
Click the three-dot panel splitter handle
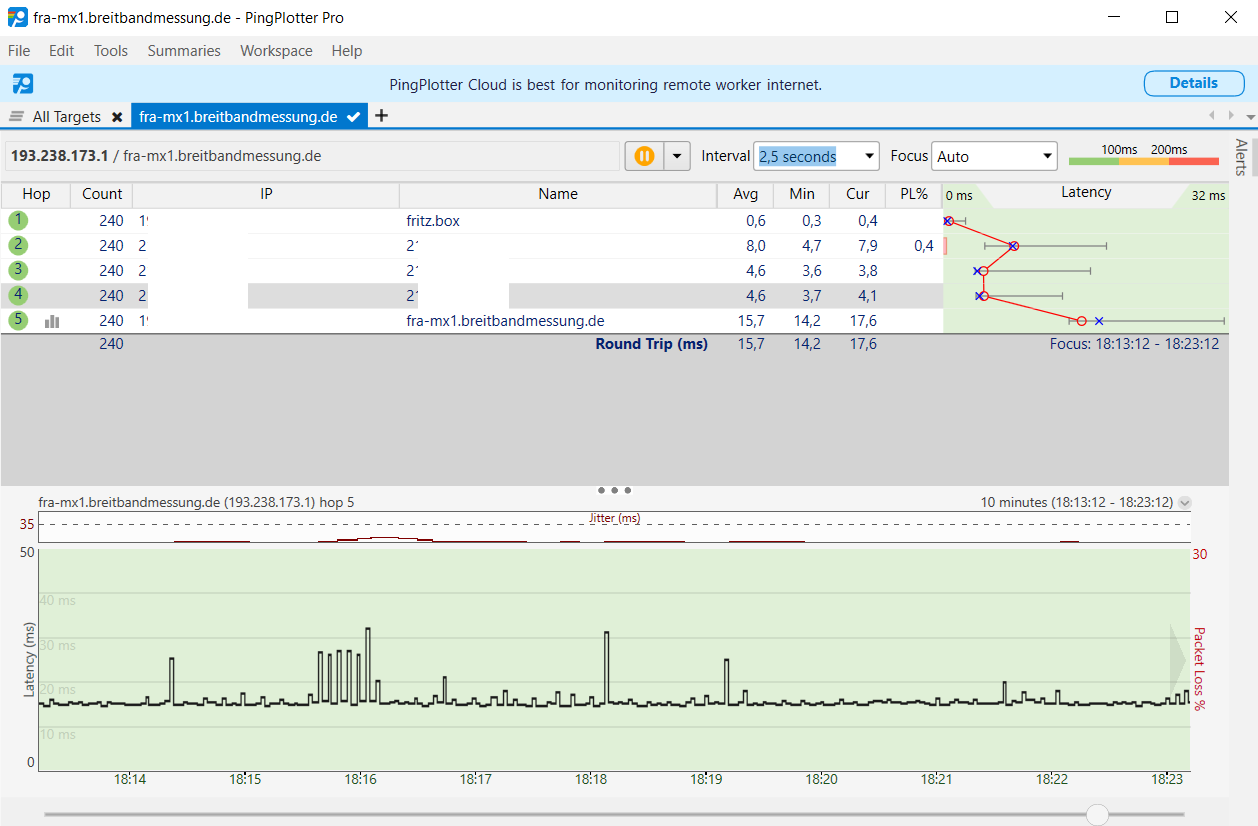(x=614, y=490)
